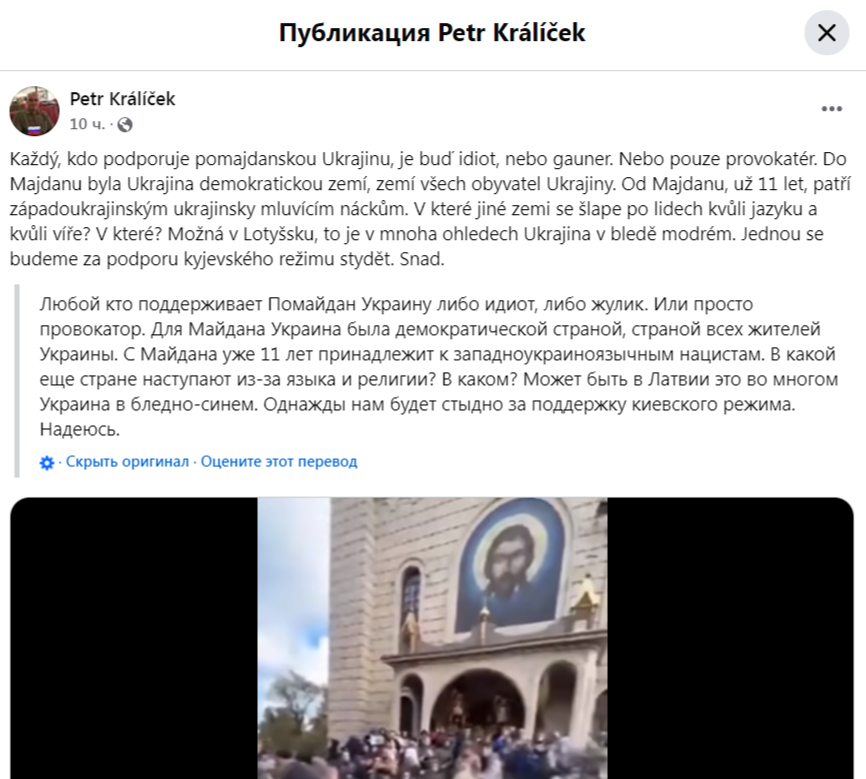Viewport: 866px width, 779px height.
Task: Click the Russian translated text block
Action: 439,367
